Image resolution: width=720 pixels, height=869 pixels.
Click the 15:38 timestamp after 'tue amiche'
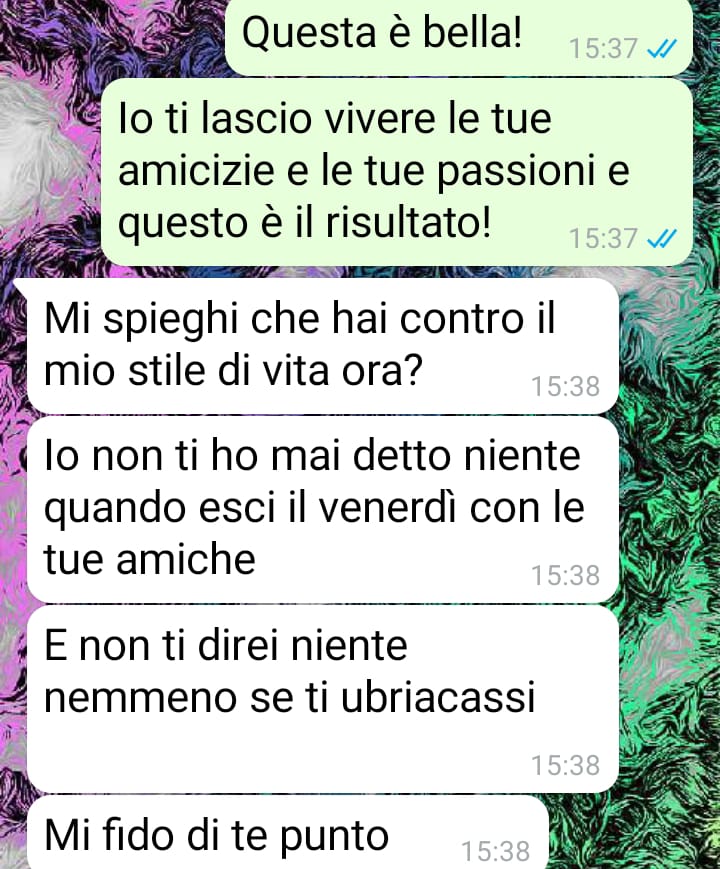(565, 575)
